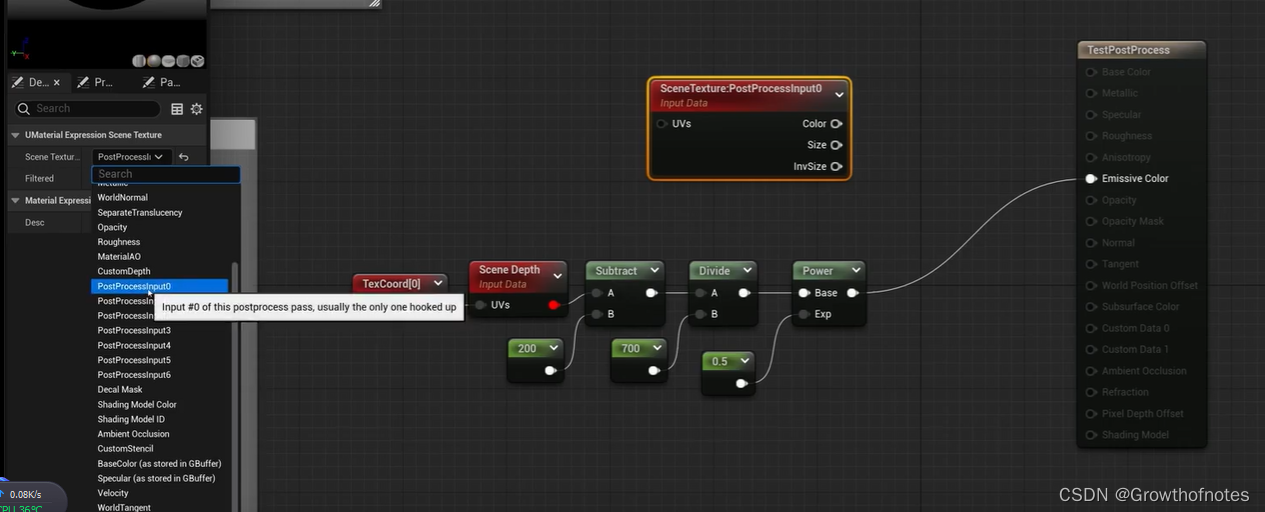This screenshot has width=1265, height=512.
Task: Collapse the Material Expression section
Action: point(15,201)
